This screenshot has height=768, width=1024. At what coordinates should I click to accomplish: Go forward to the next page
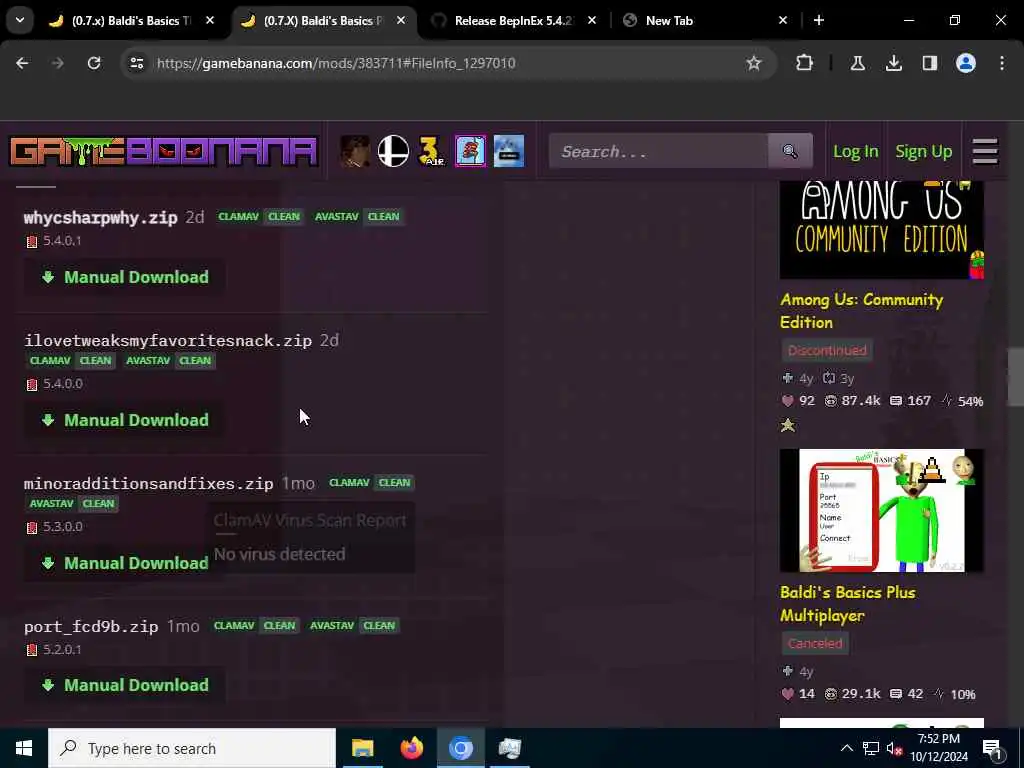(58, 63)
